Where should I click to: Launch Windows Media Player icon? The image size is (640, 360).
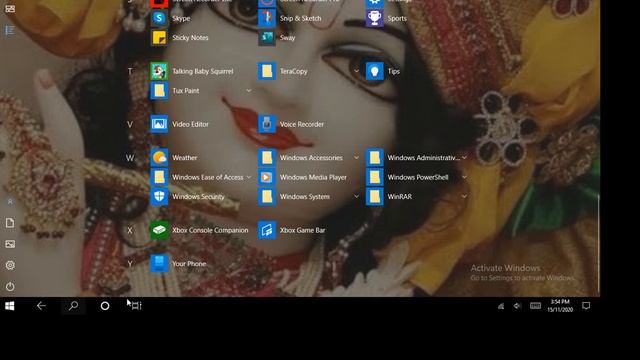(267, 177)
